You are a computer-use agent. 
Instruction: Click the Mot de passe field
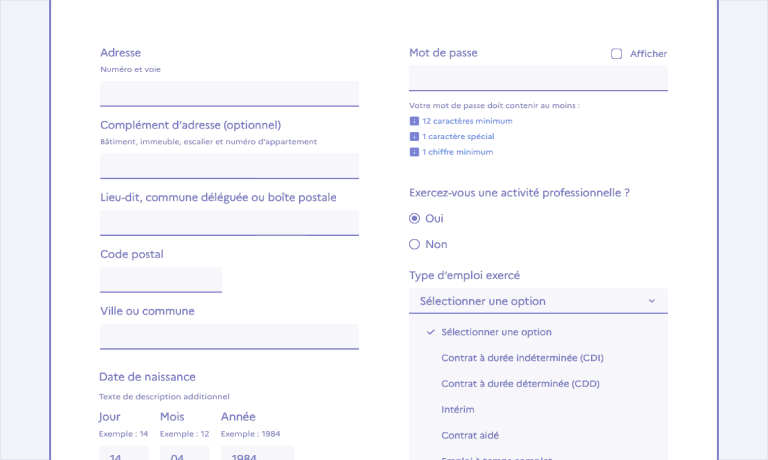coord(538,78)
